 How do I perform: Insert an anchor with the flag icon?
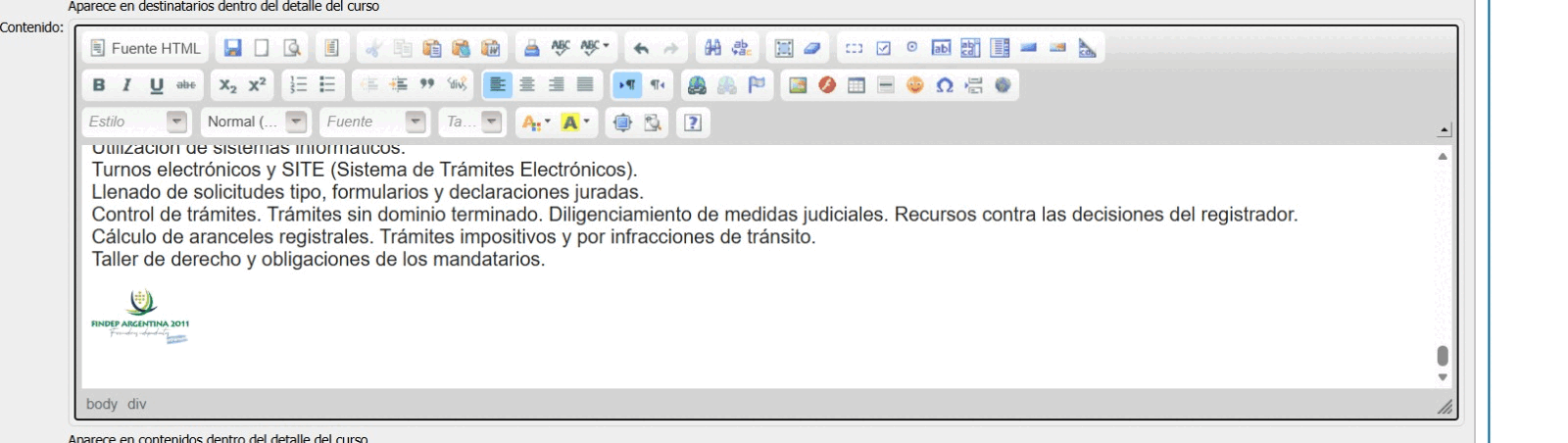pos(757,85)
